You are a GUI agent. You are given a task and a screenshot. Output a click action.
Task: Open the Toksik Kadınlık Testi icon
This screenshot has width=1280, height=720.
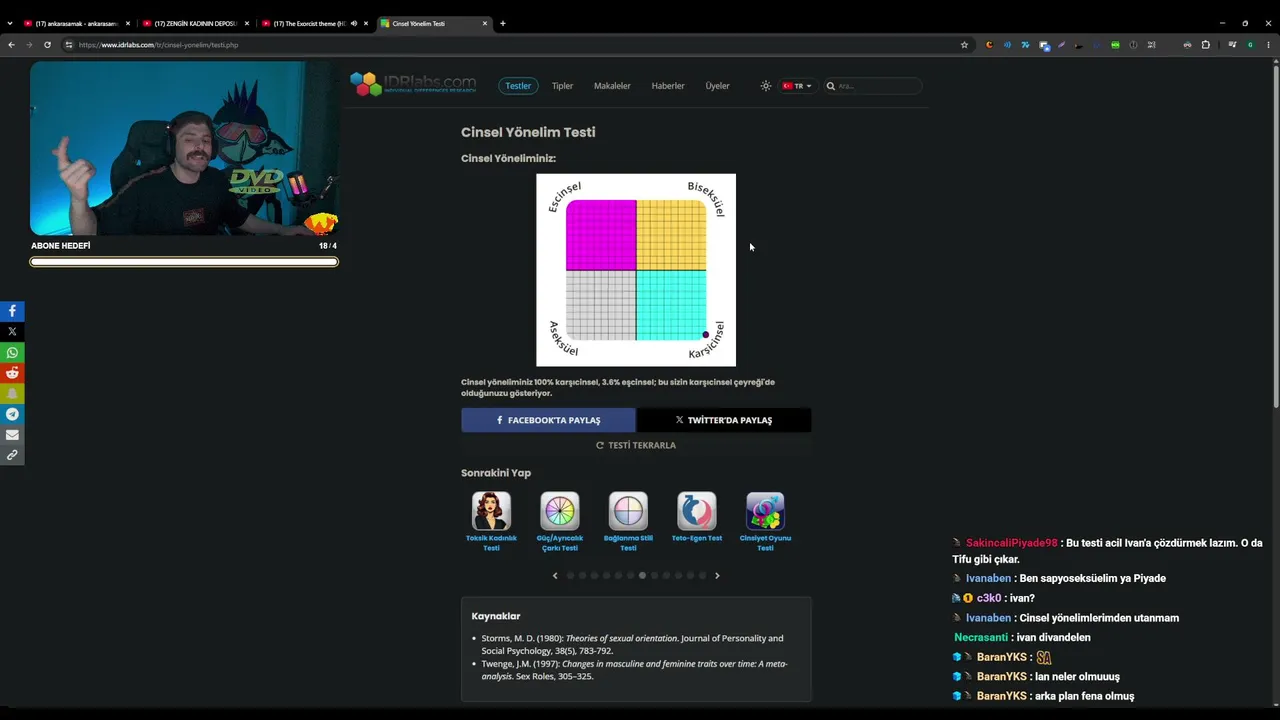tap(491, 511)
